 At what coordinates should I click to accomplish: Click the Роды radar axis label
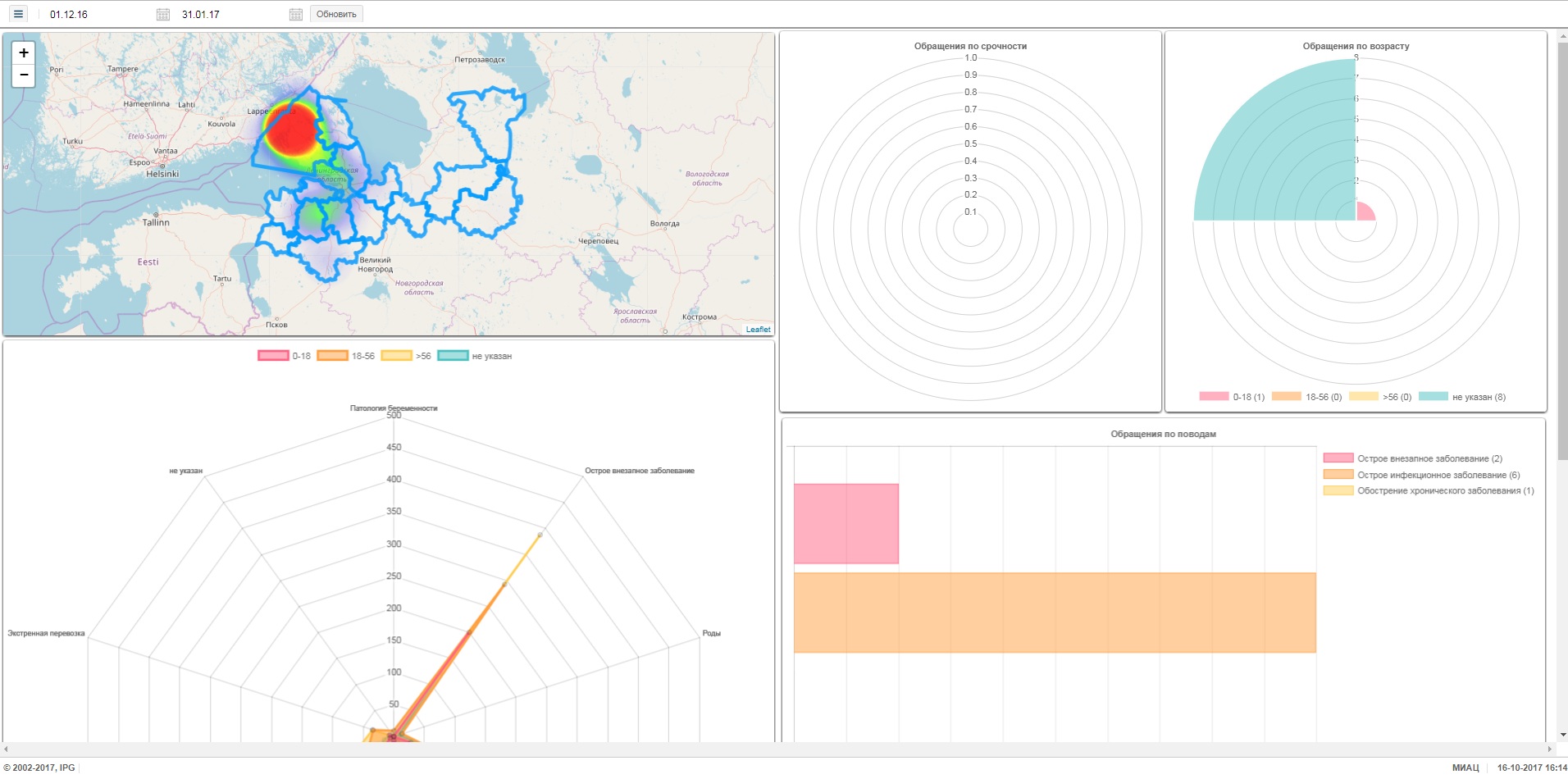coord(711,633)
